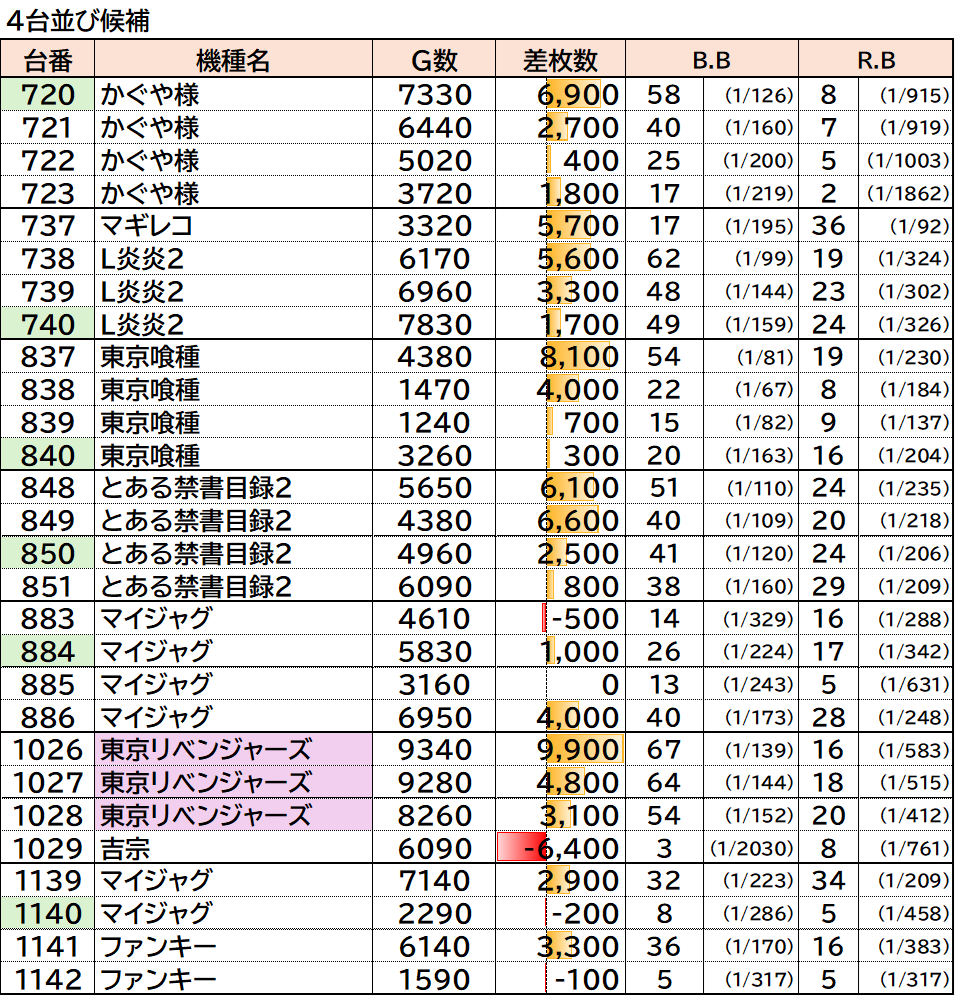Select the title 4台並び候補

(78, 20)
